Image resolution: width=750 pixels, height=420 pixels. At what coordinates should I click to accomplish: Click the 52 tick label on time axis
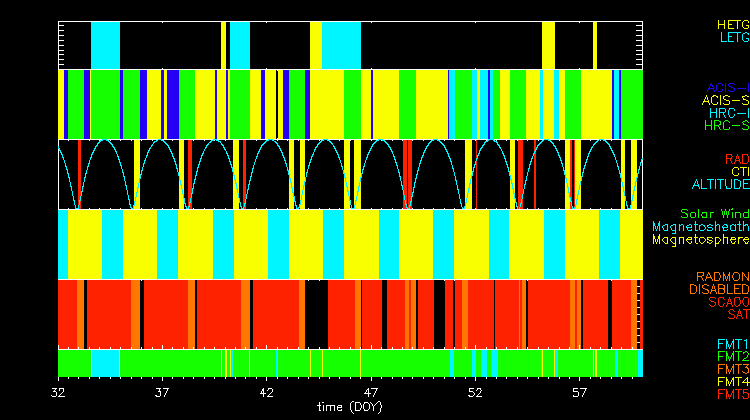point(475,393)
